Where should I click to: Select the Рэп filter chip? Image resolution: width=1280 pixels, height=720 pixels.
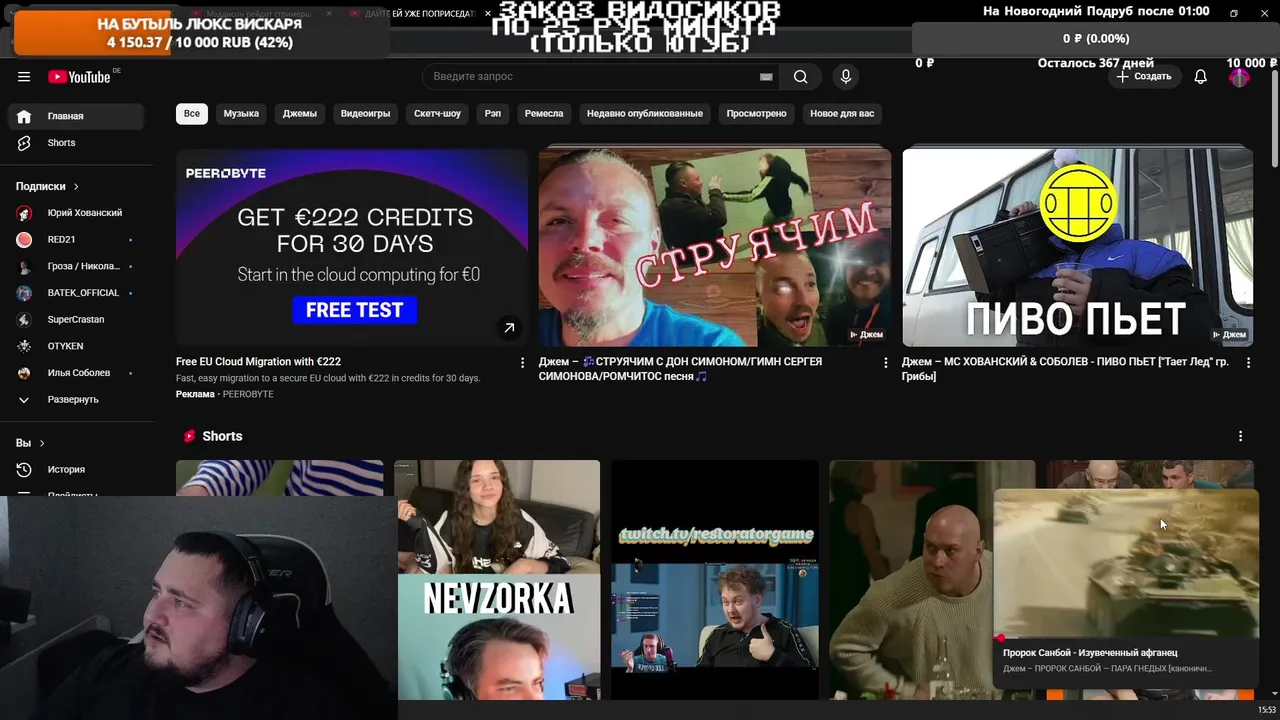493,113
